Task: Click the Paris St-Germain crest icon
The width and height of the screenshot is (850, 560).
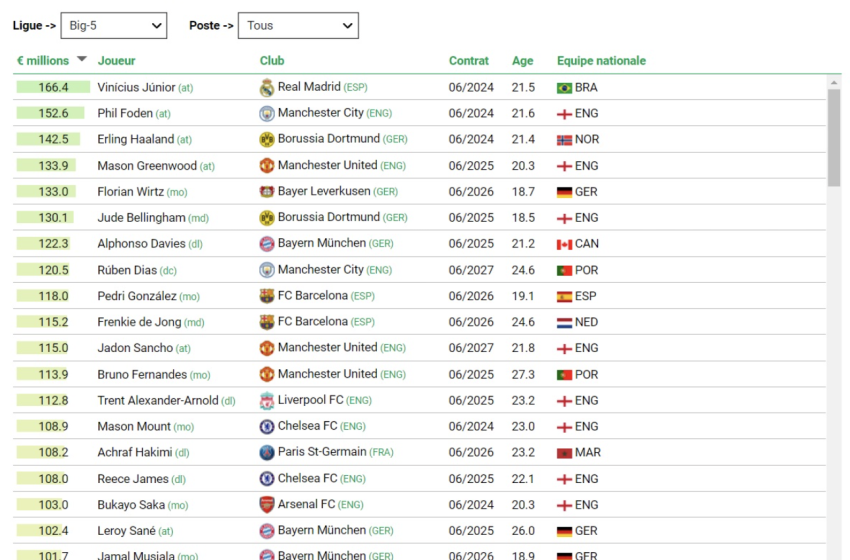Action: (267, 453)
